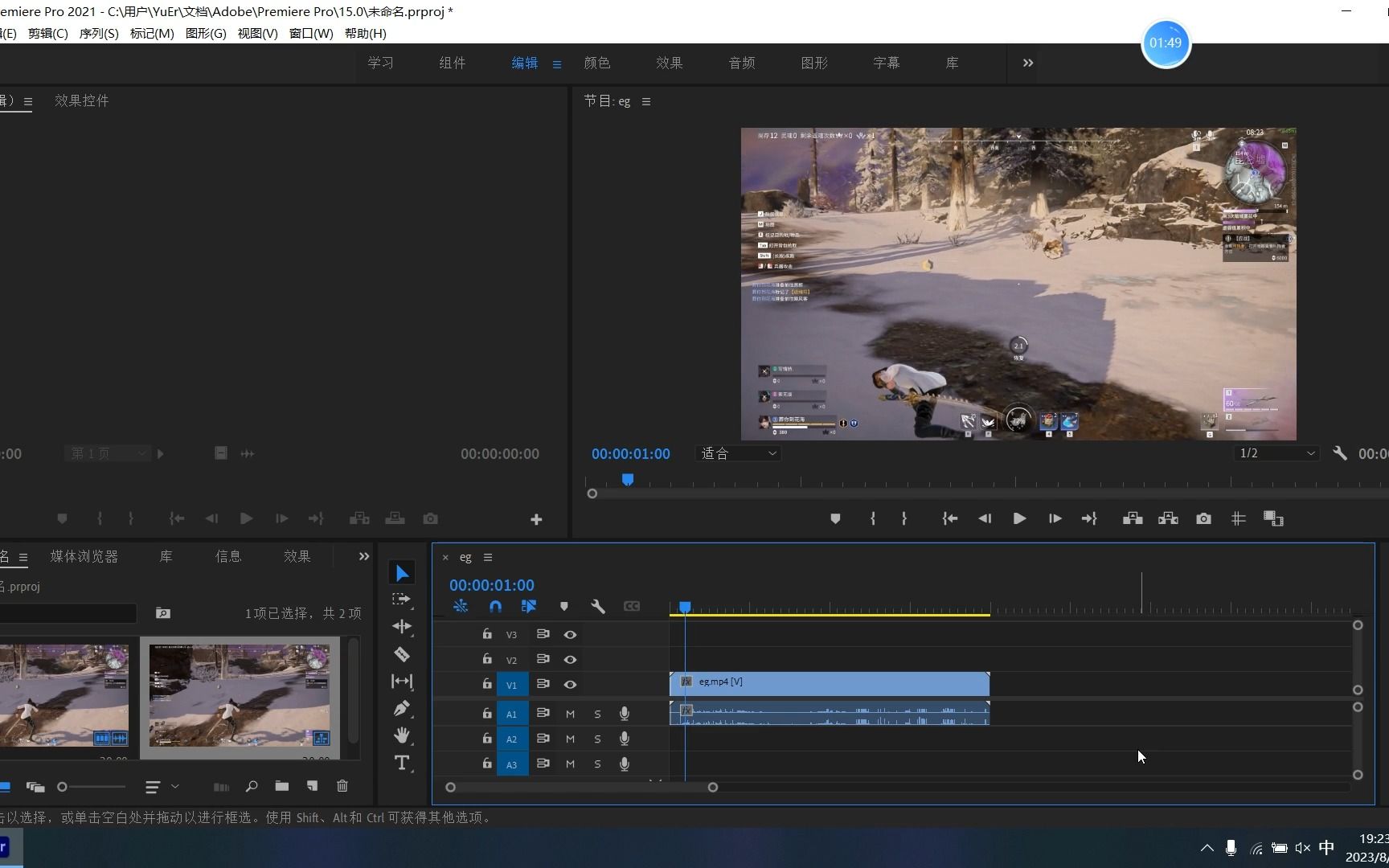Click new item icon in project panel
Image resolution: width=1389 pixels, height=868 pixels.
[x=312, y=786]
